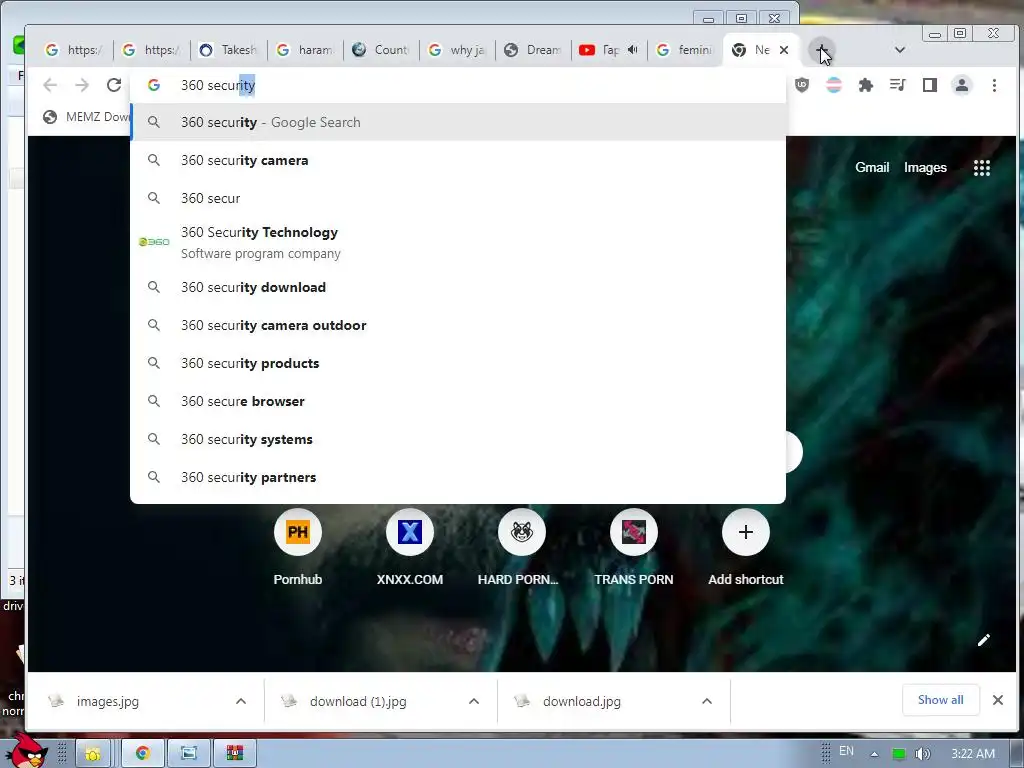The width and height of the screenshot is (1024, 768).
Task: Click the Chrome back arrow button
Action: [x=50, y=85]
